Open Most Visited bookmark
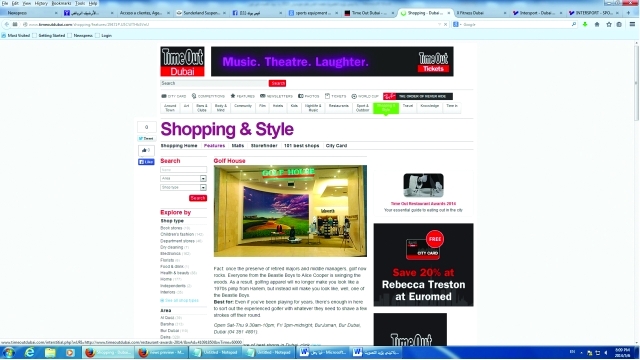The width and height of the screenshot is (640, 360). click(16, 36)
